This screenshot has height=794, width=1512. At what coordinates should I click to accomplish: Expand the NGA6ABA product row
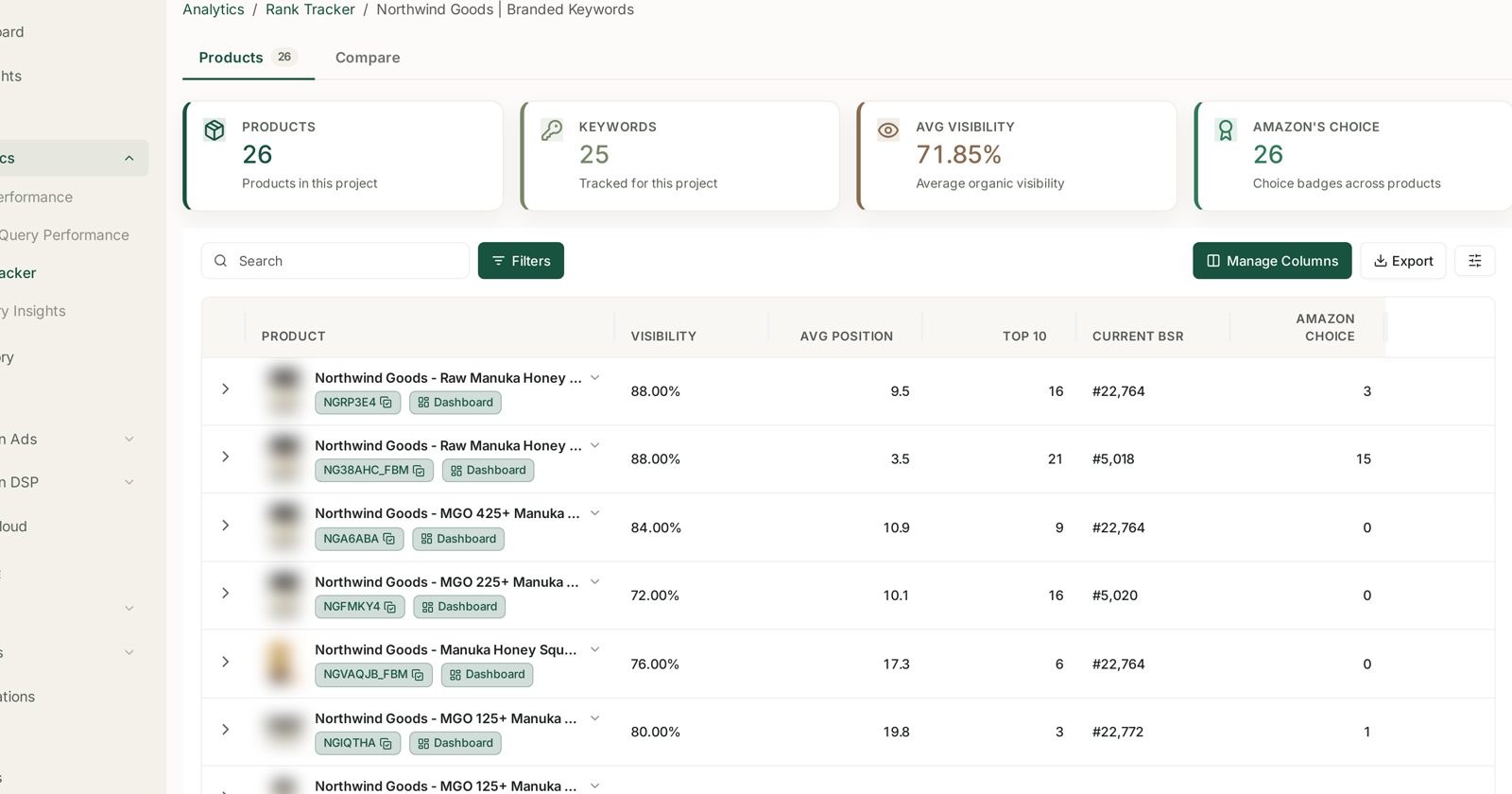pyautogui.click(x=225, y=525)
